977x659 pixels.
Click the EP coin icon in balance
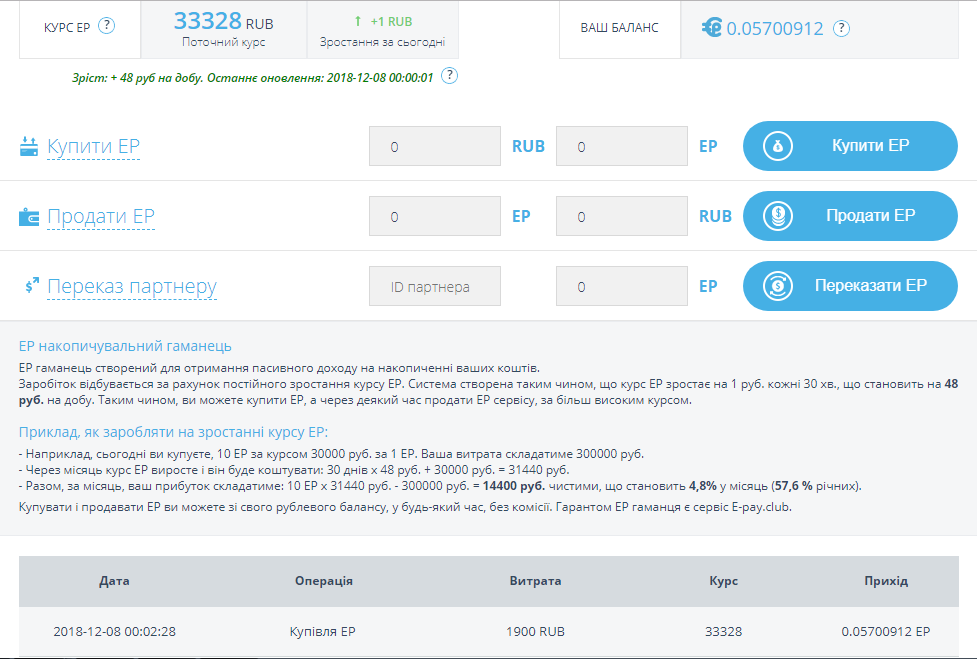pyautogui.click(x=711, y=28)
